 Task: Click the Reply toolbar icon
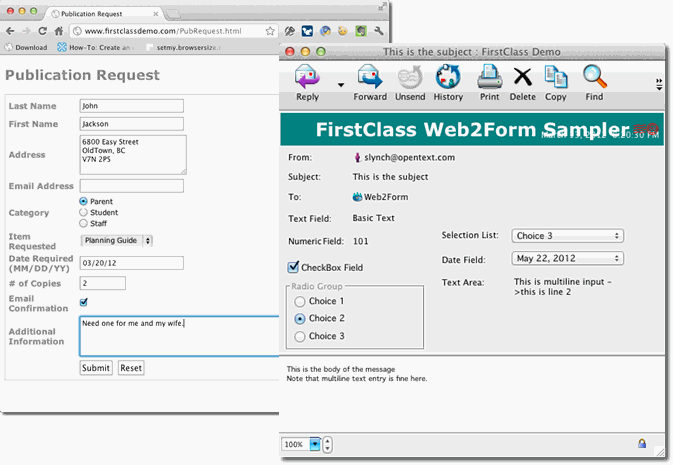(x=308, y=78)
